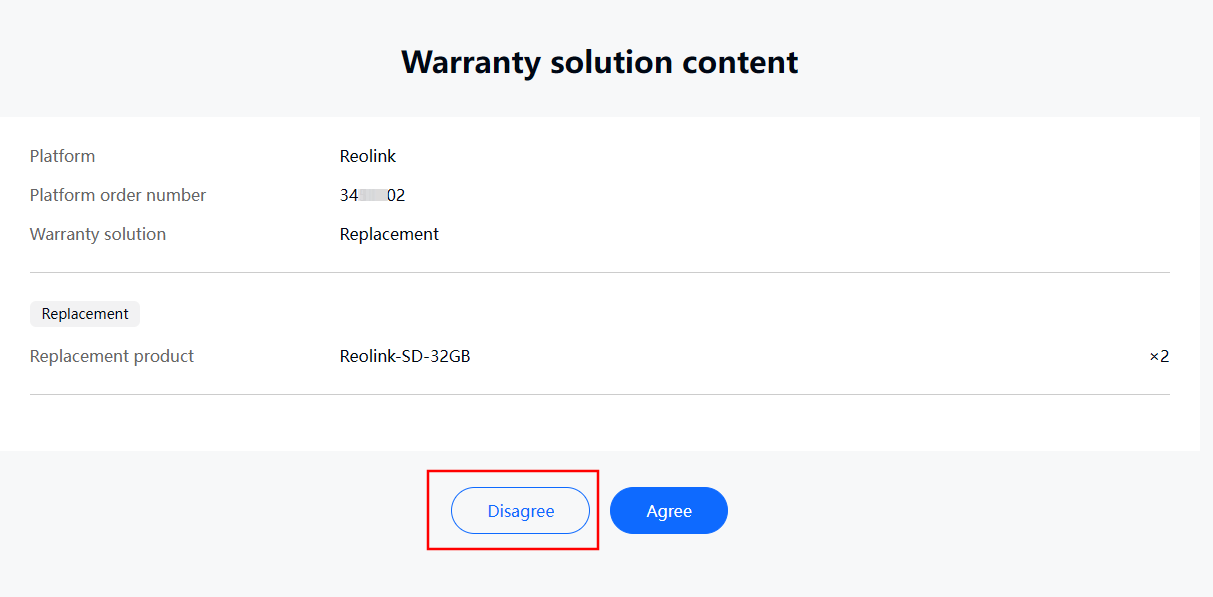Select the Platform order number label
This screenshot has width=1213, height=597.
pos(118,195)
